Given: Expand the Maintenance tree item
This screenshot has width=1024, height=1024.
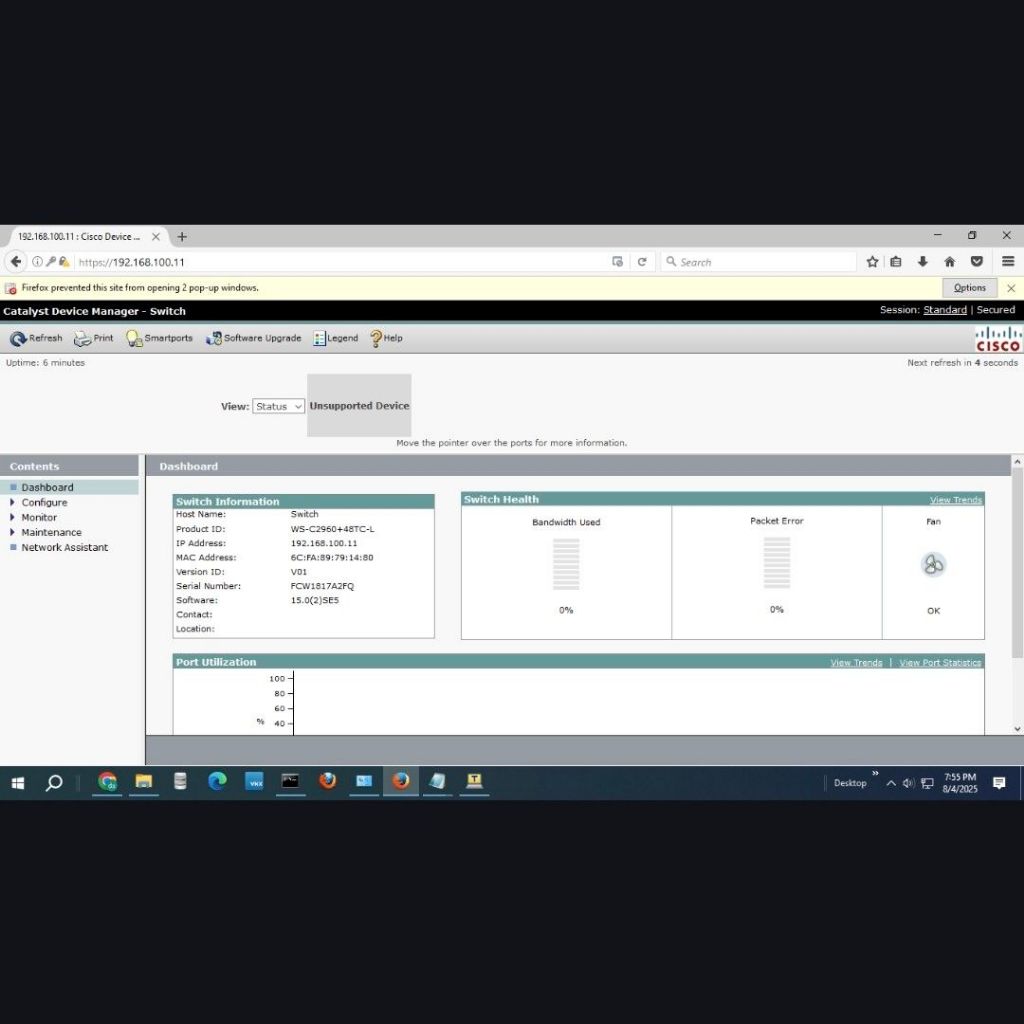Looking at the screenshot, I should click(12, 532).
